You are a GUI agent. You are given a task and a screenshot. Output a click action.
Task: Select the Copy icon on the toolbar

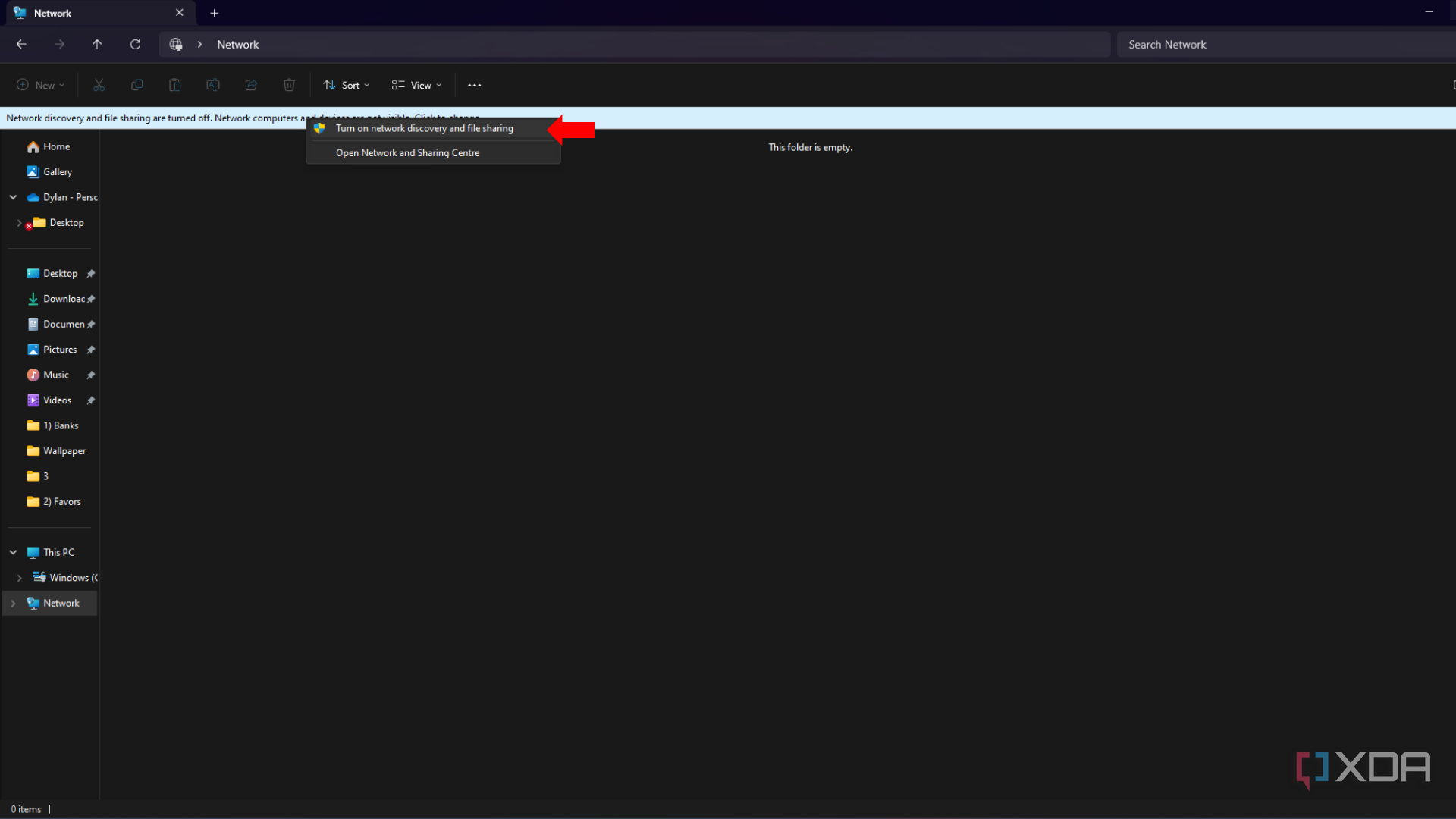pyautogui.click(x=137, y=85)
